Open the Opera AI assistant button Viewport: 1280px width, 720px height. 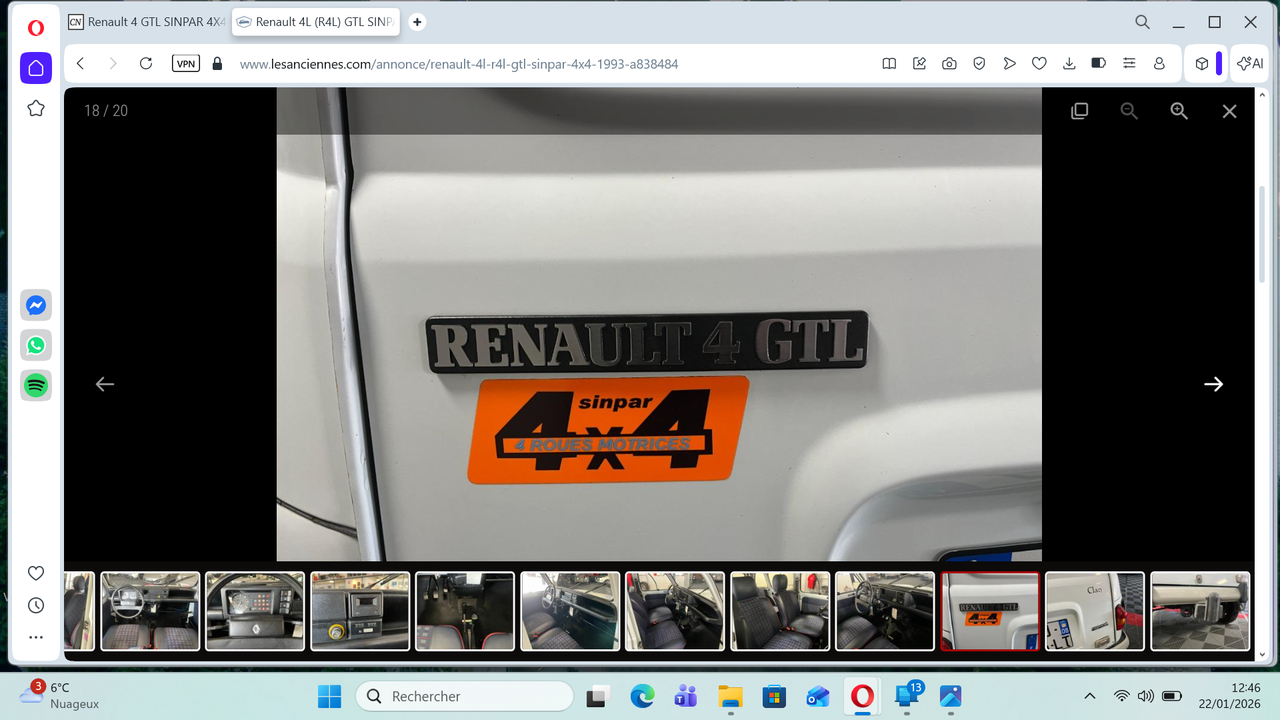pyautogui.click(x=1250, y=63)
